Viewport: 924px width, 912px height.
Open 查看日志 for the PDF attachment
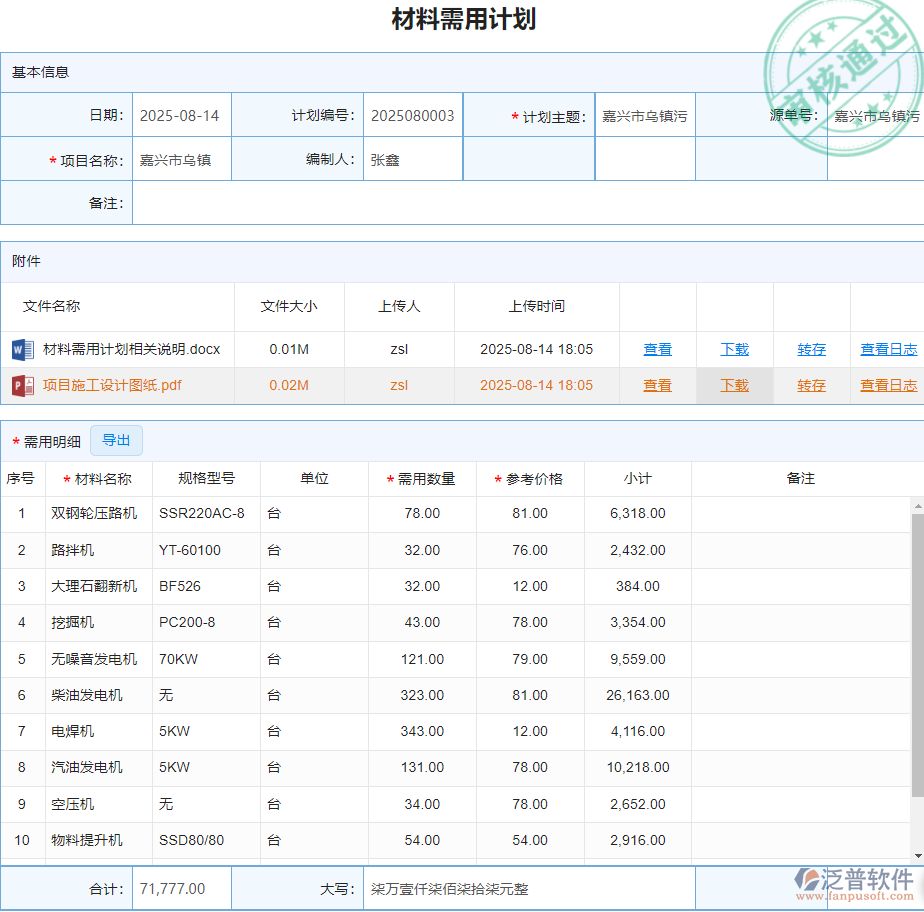(x=888, y=386)
